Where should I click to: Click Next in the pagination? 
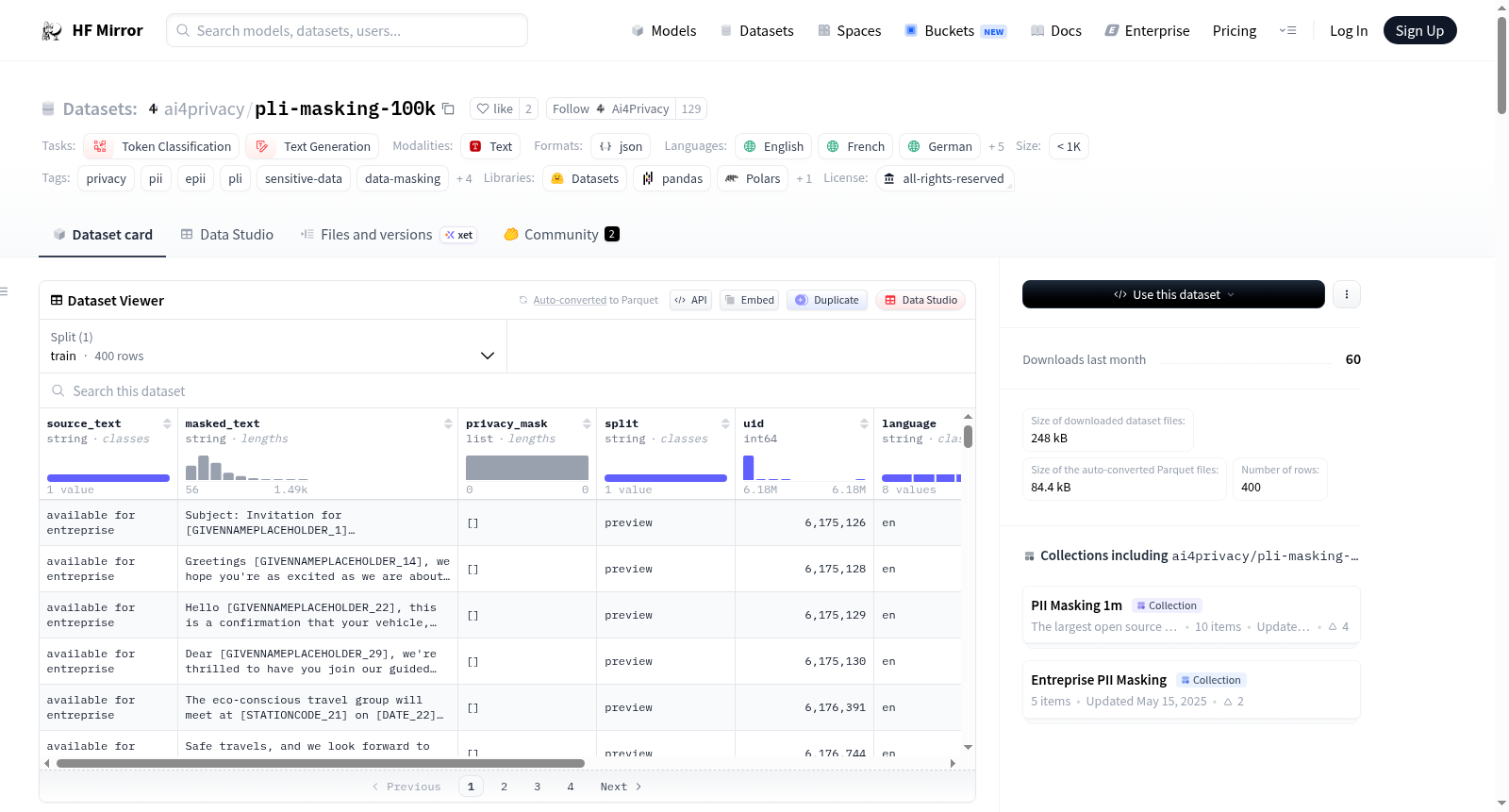621,787
